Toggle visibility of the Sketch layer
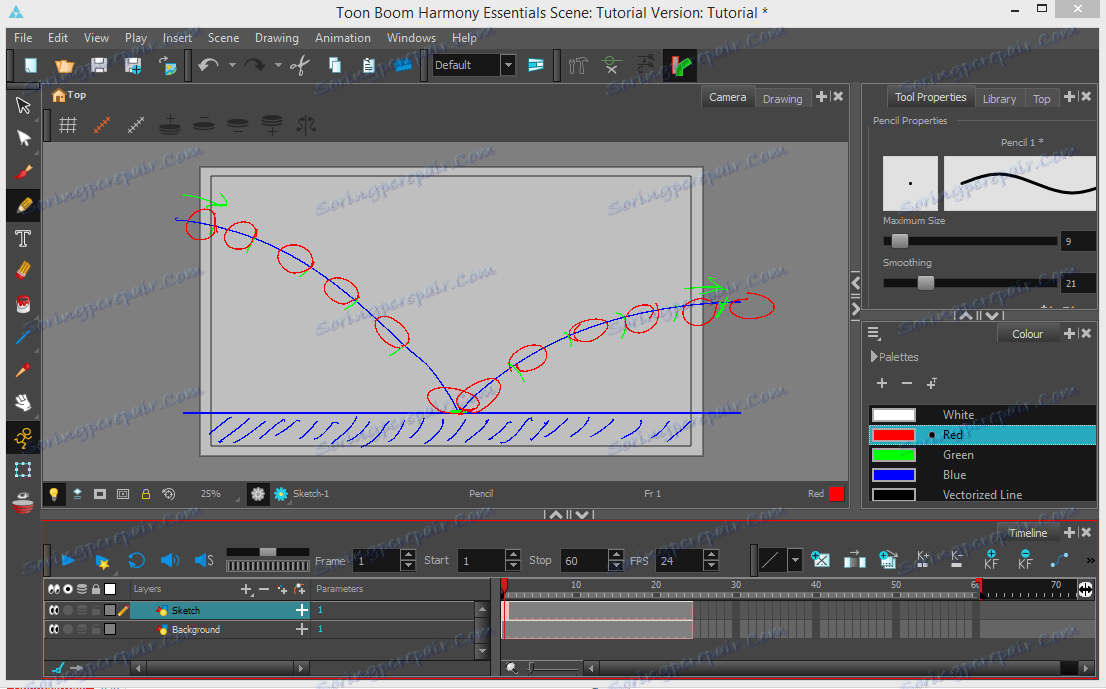The height and width of the screenshot is (689, 1106). [x=54, y=610]
